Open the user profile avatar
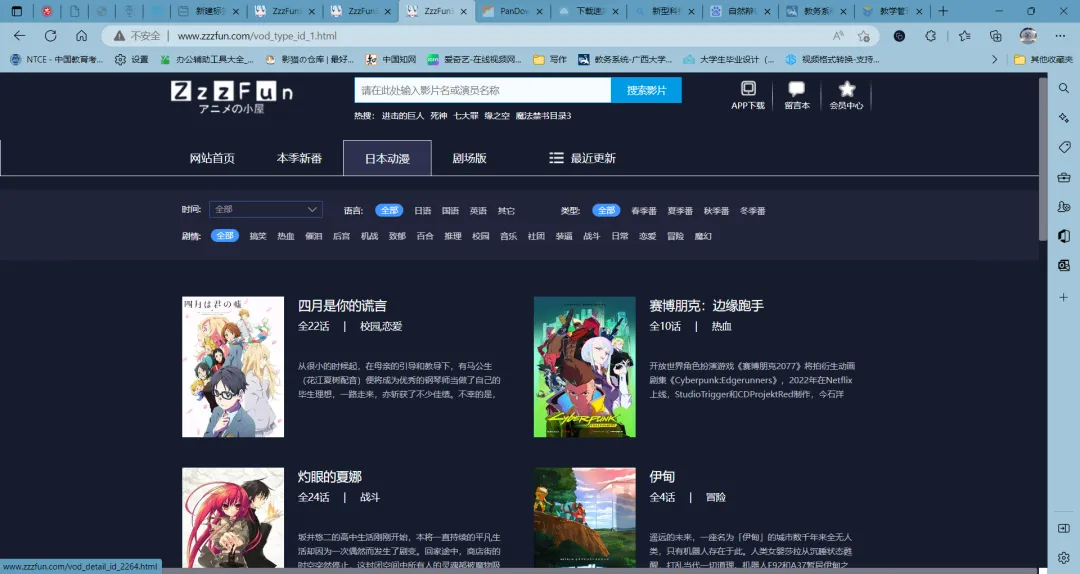1080x574 pixels. pos(1028,36)
